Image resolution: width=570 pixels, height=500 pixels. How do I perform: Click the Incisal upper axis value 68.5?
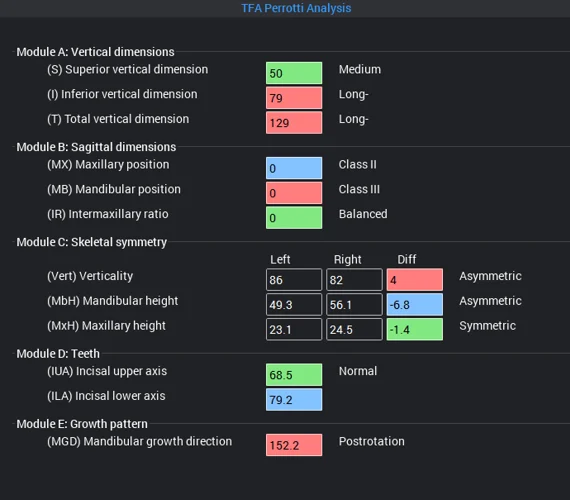click(294, 375)
